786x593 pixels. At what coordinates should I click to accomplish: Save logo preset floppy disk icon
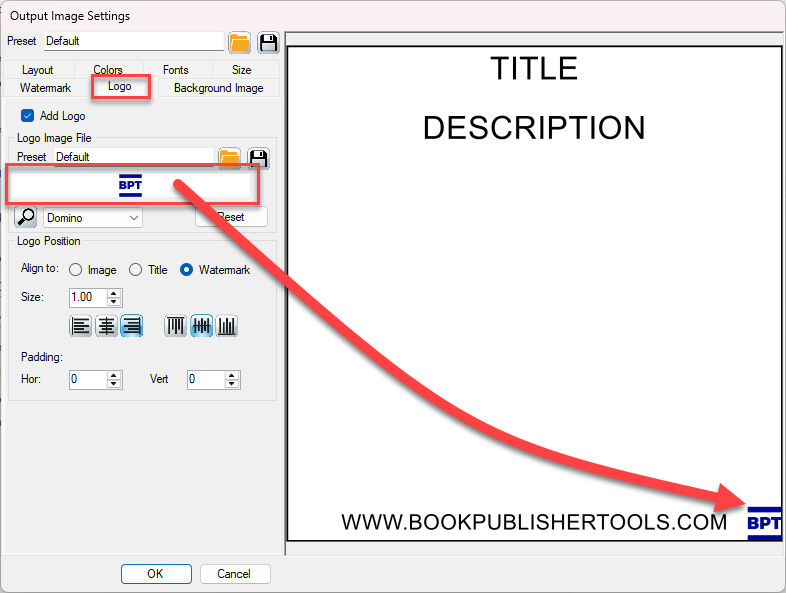point(259,158)
